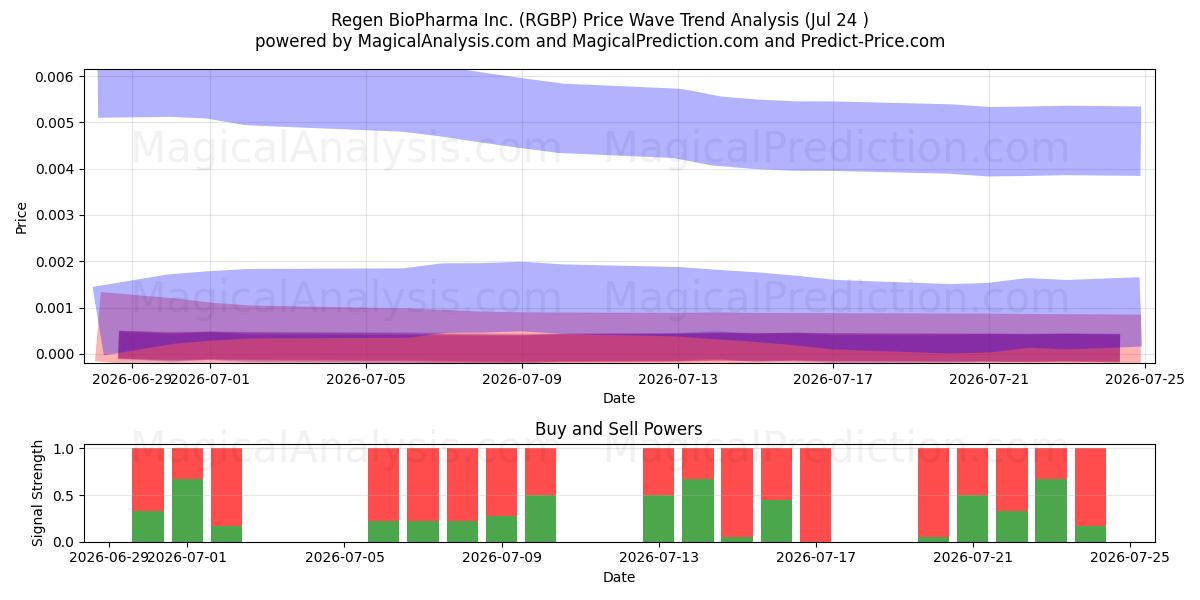Click the 'Signal Strength' y-axis label
This screenshot has width=1200, height=600.
pyautogui.click(x=37, y=493)
